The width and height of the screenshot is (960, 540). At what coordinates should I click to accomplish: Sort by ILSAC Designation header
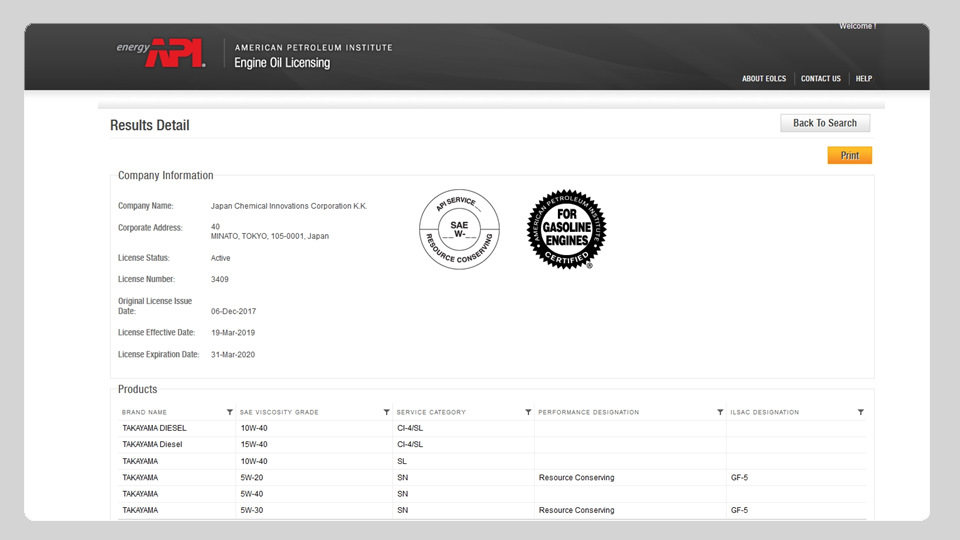coord(764,412)
